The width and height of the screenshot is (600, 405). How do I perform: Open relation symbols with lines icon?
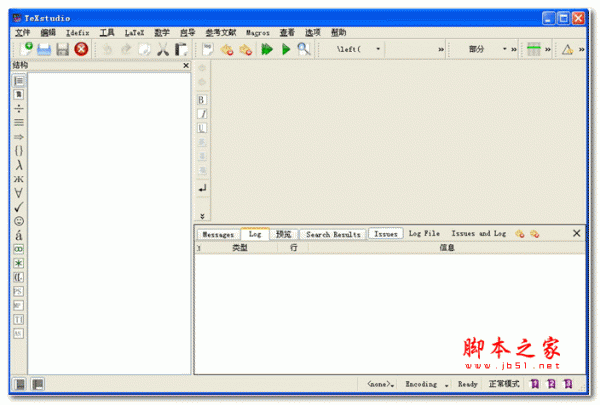pos(19,122)
